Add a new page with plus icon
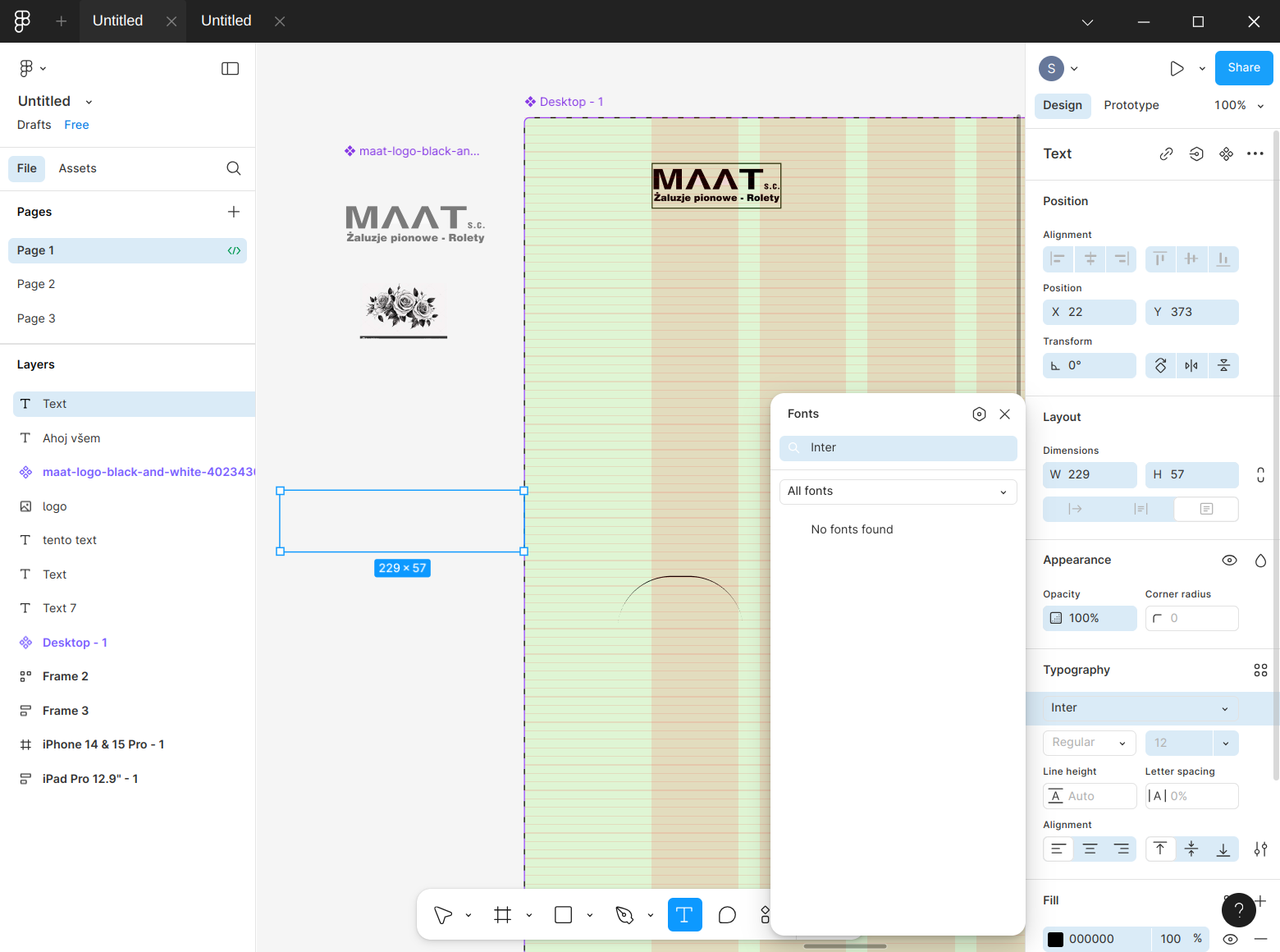This screenshot has height=952, width=1280. pos(234,212)
